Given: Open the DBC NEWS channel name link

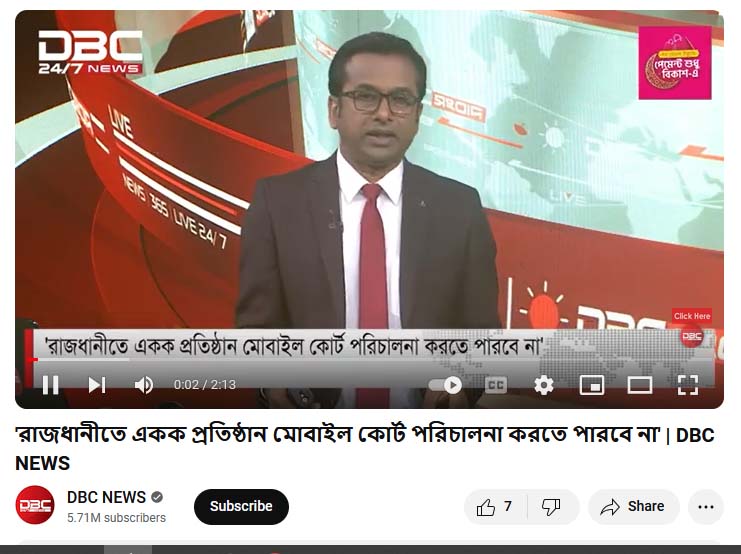Looking at the screenshot, I should pos(106,497).
